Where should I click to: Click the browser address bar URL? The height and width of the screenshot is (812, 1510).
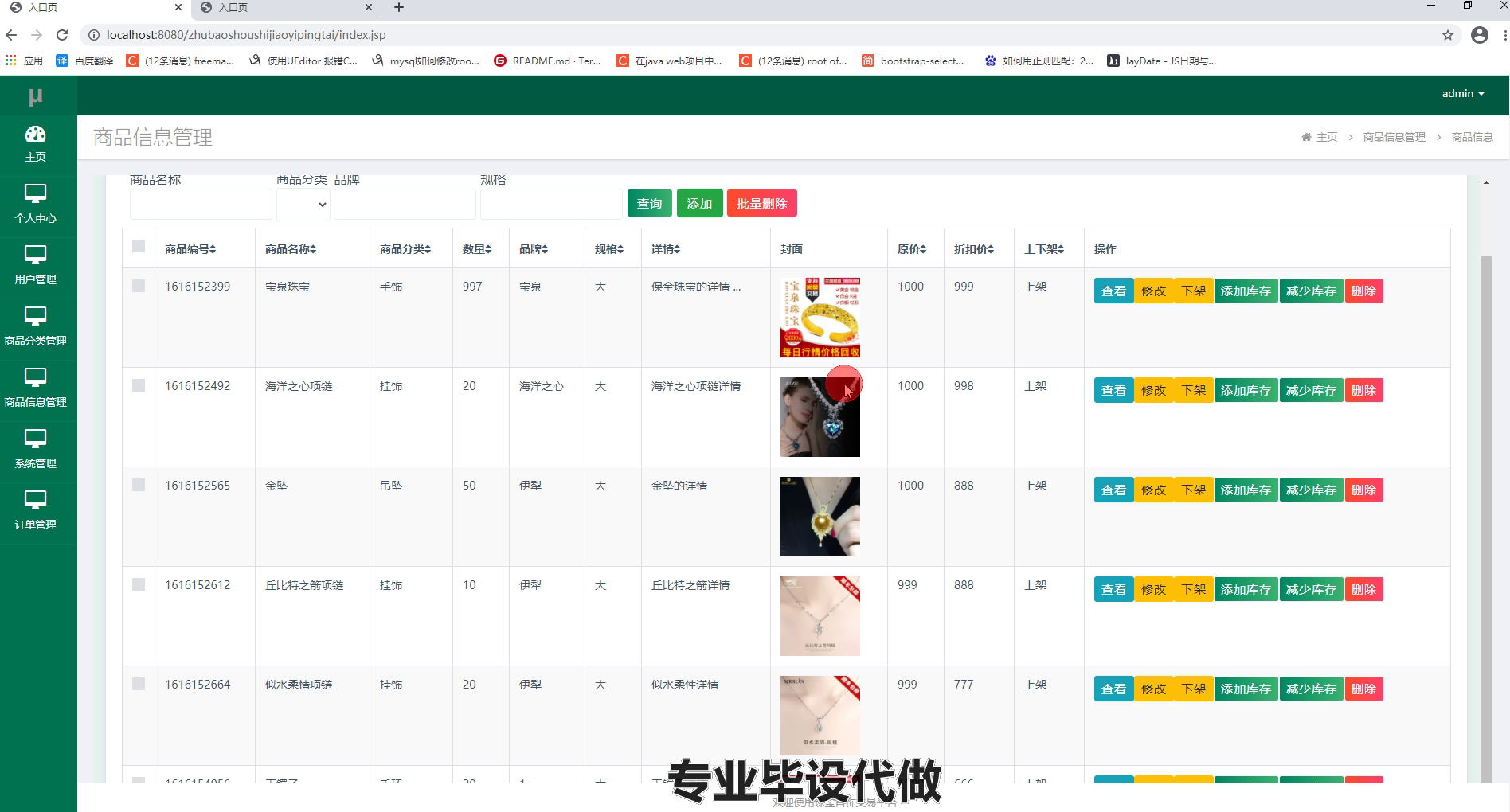[x=246, y=35]
